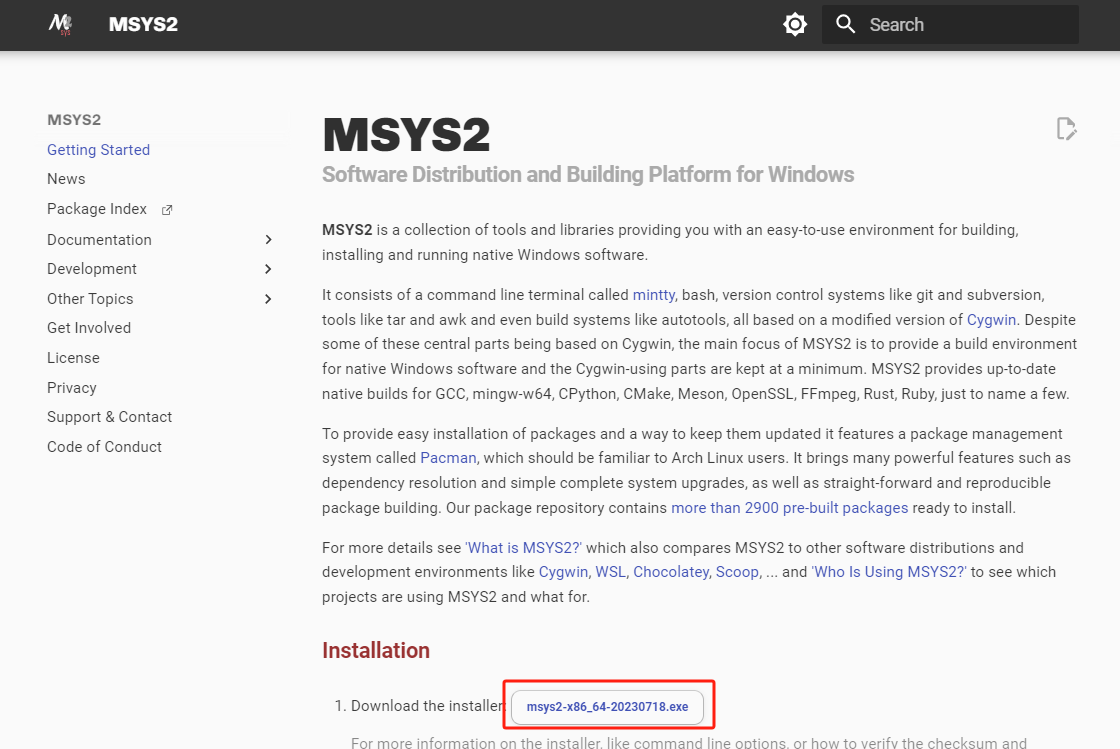1120x749 pixels.
Task: Follow the first Cygwin link after 'modified version of'
Action: tap(991, 320)
